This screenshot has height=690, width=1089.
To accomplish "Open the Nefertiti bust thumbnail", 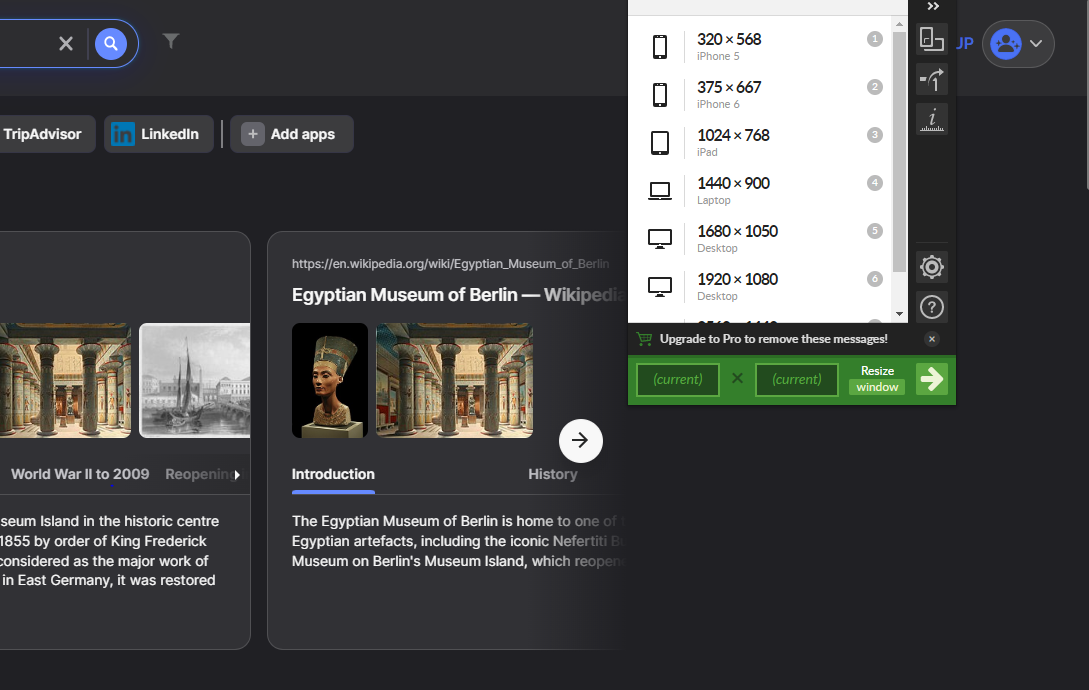I will click(330, 380).
